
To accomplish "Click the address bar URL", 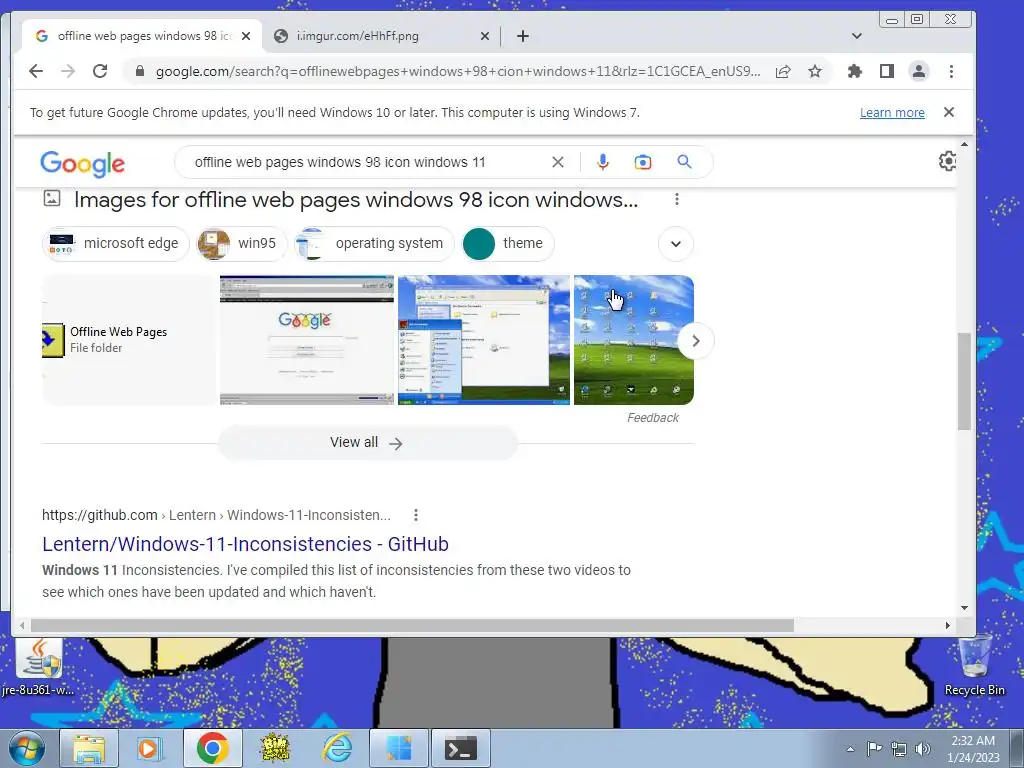I will (x=458, y=71).
